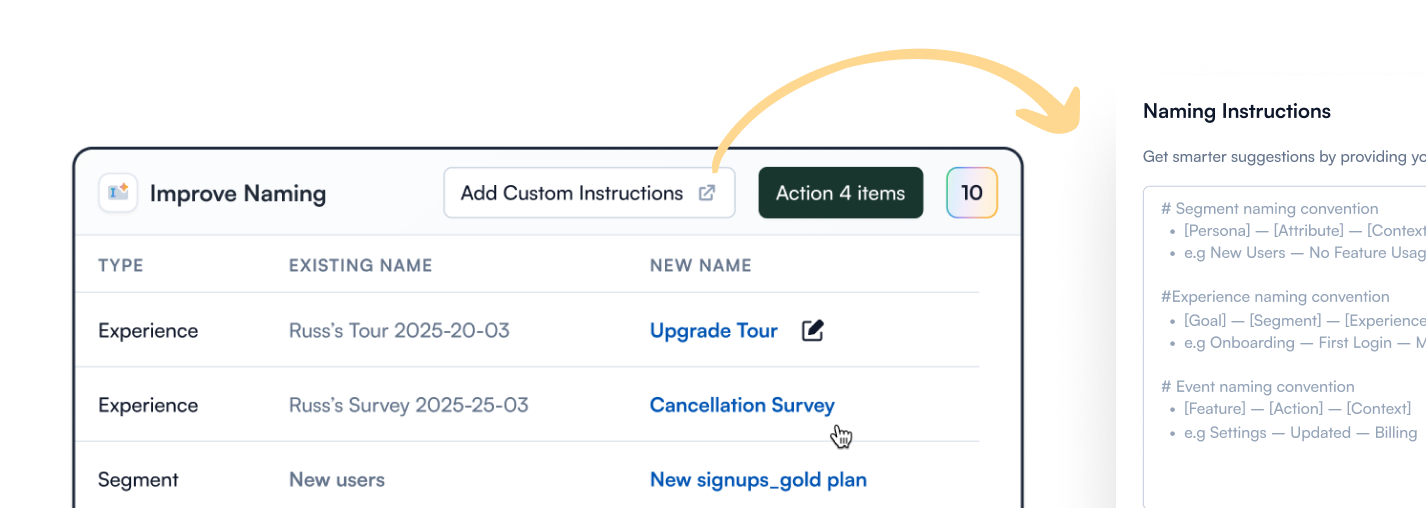The width and height of the screenshot is (1426, 508).
Task: Click the Cancellation Survey suggested name
Action: pos(741,405)
